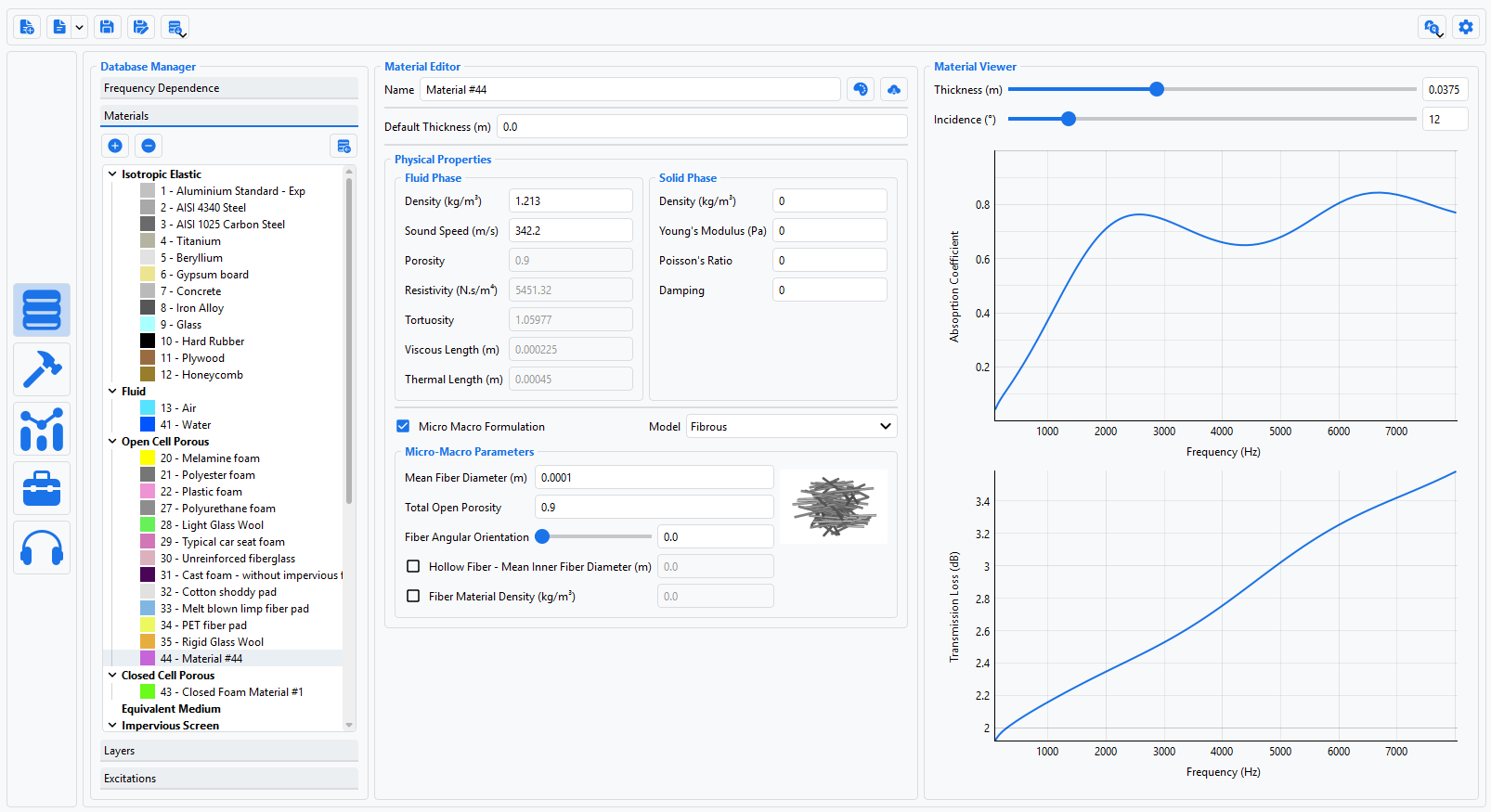Open the Excitations section
1491x812 pixels.
click(x=229, y=779)
